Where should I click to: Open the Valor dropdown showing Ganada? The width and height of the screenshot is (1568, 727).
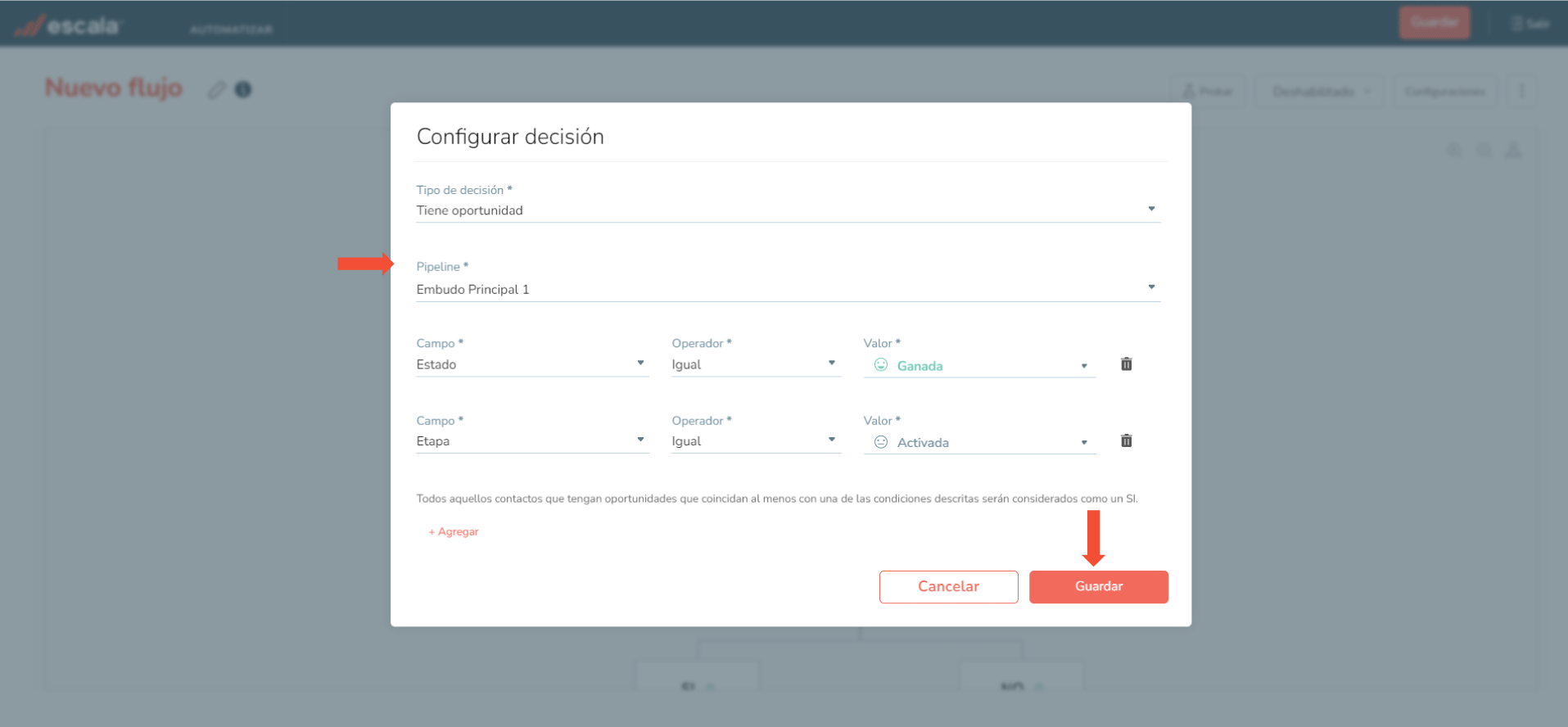[979, 365]
